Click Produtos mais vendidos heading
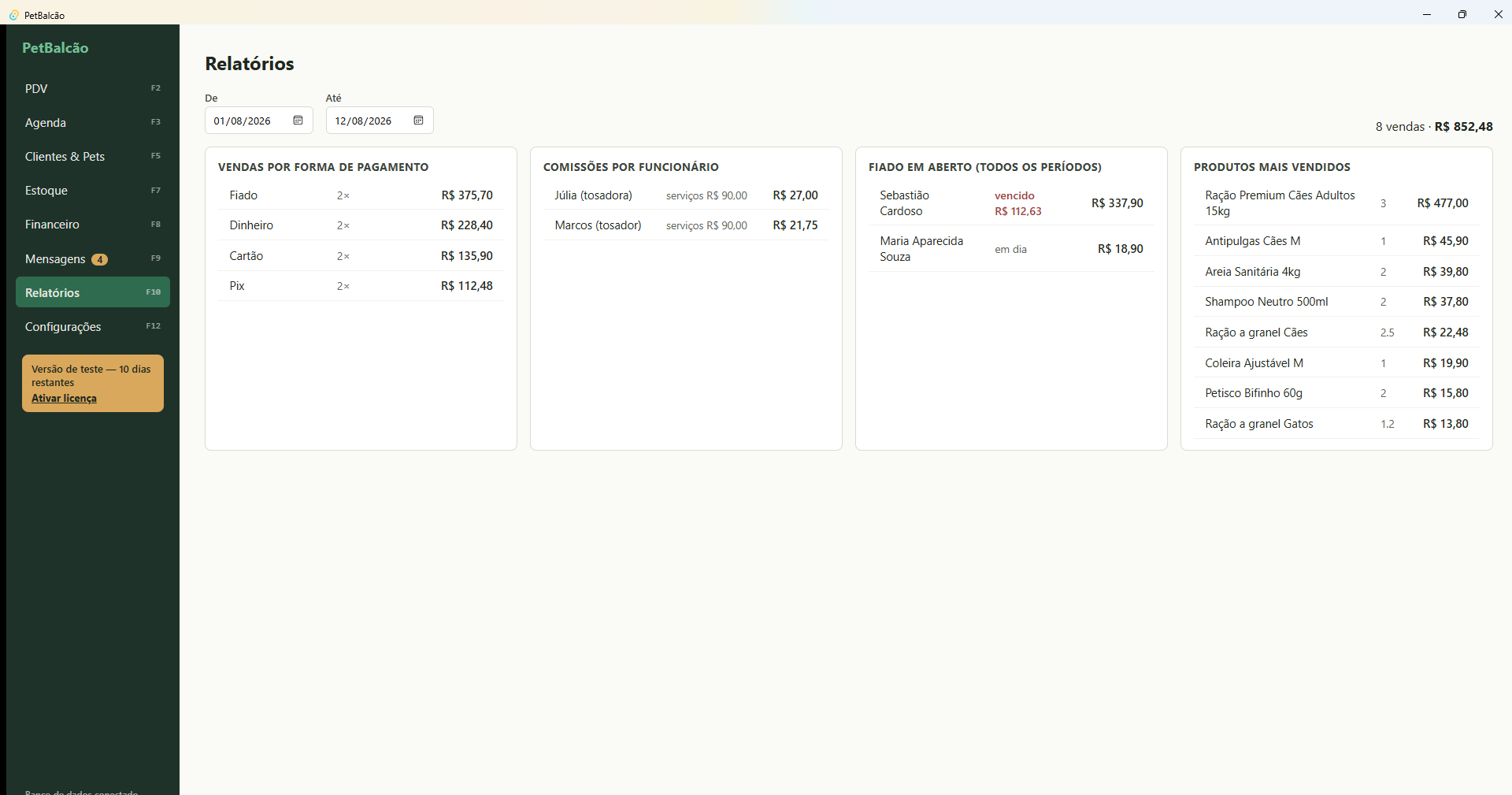The height and width of the screenshot is (795, 1512). point(1272,167)
